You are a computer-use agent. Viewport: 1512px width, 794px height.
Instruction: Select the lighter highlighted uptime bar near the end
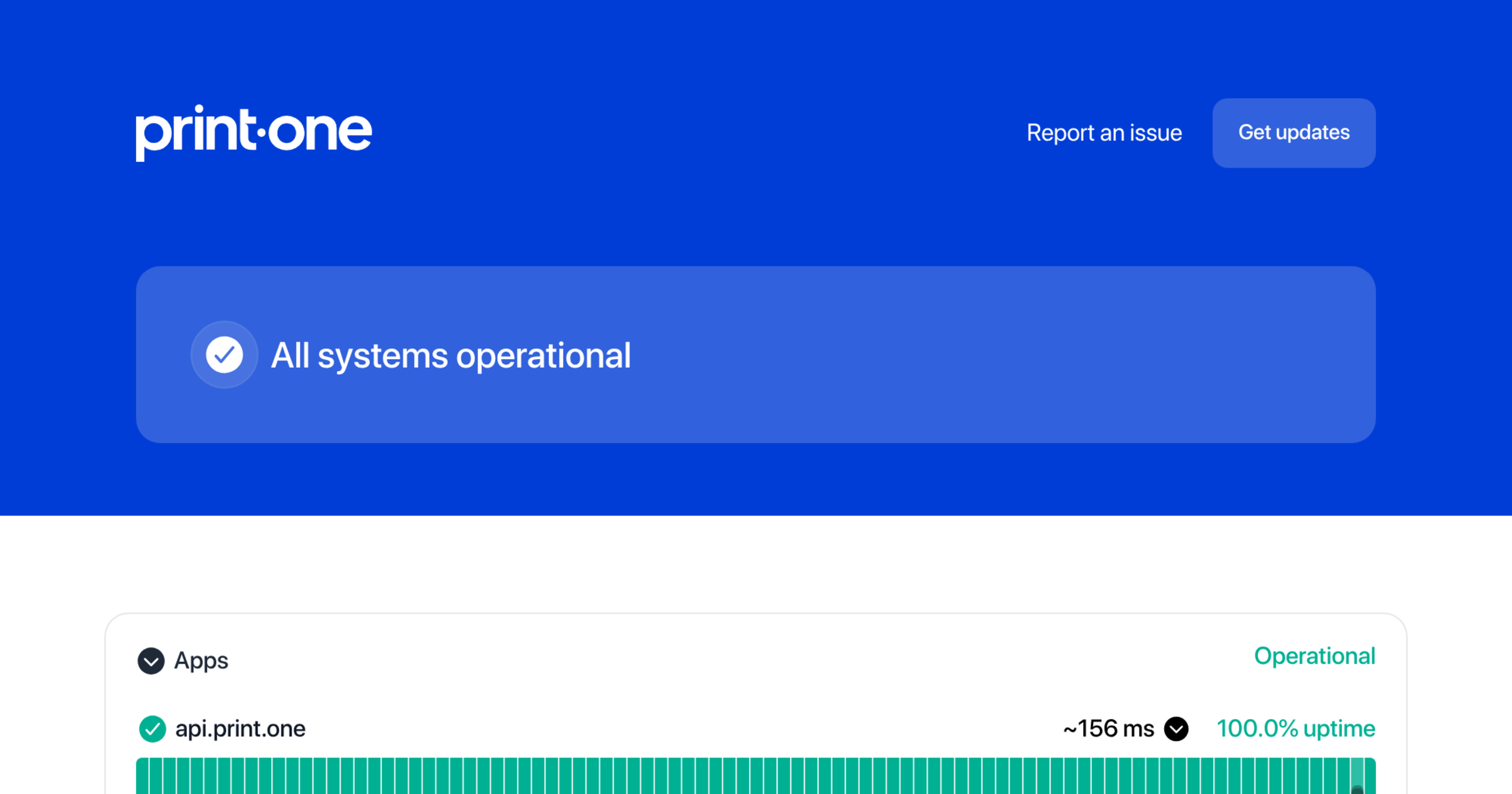click(x=1356, y=772)
